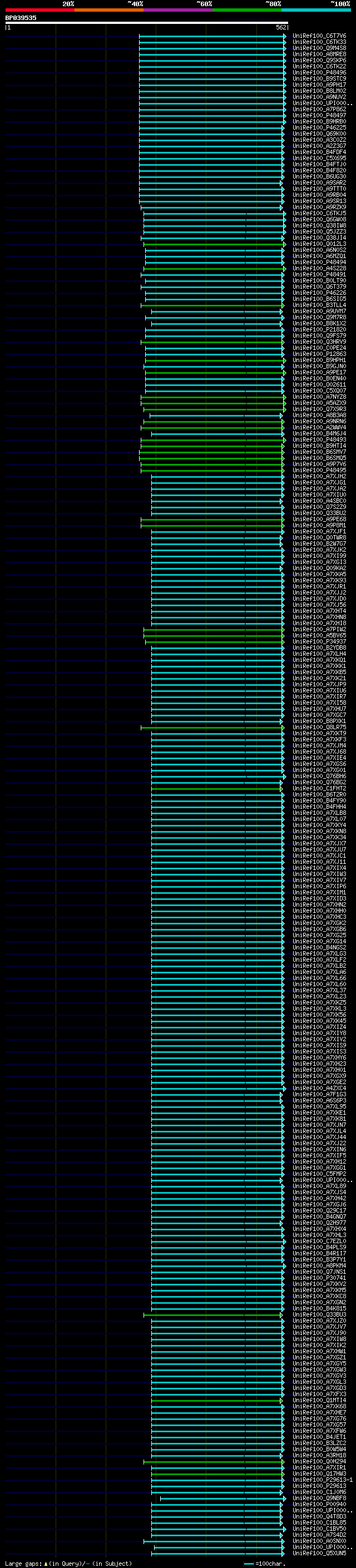
Task: Select label UniRef100_Q69K00
Action: click(319, 134)
